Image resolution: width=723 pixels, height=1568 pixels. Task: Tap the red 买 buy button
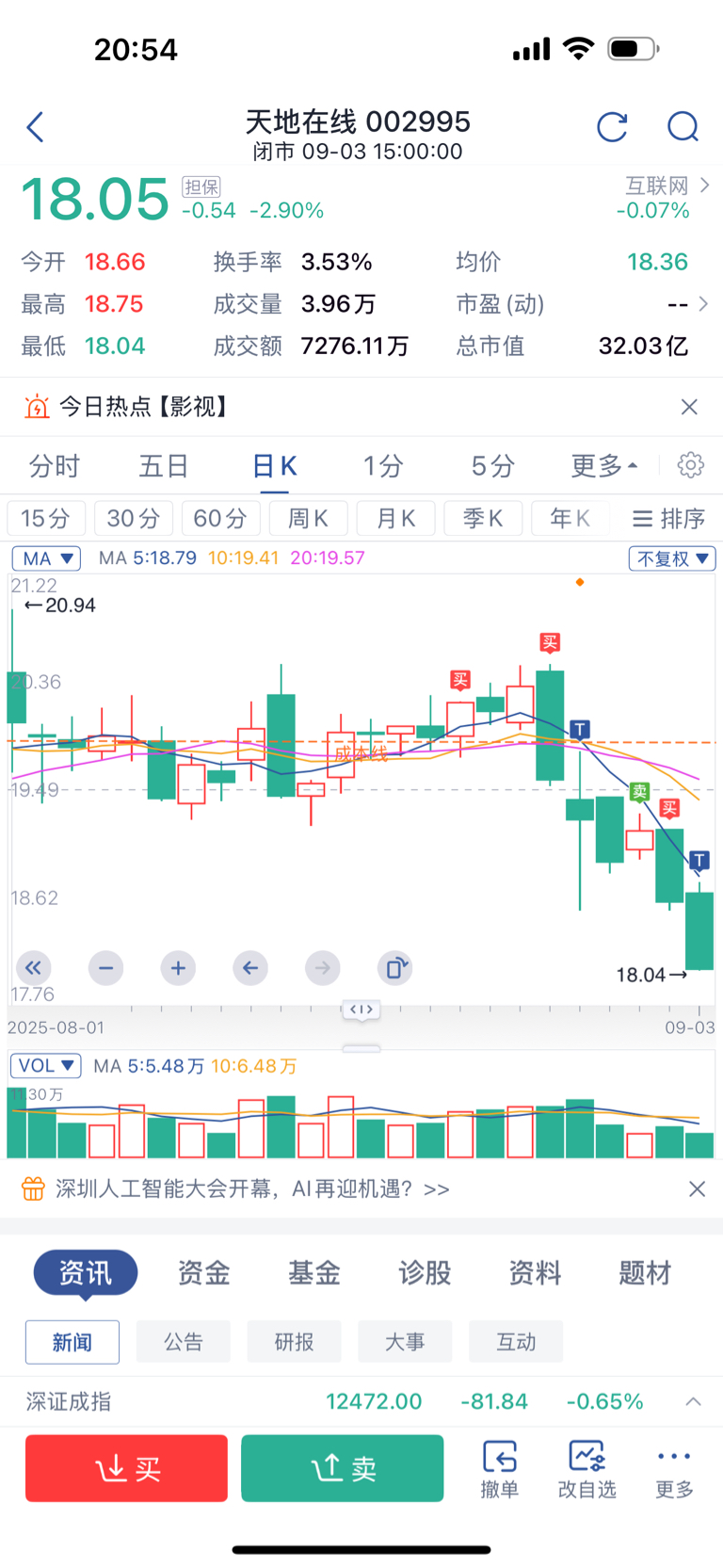[x=126, y=1468]
